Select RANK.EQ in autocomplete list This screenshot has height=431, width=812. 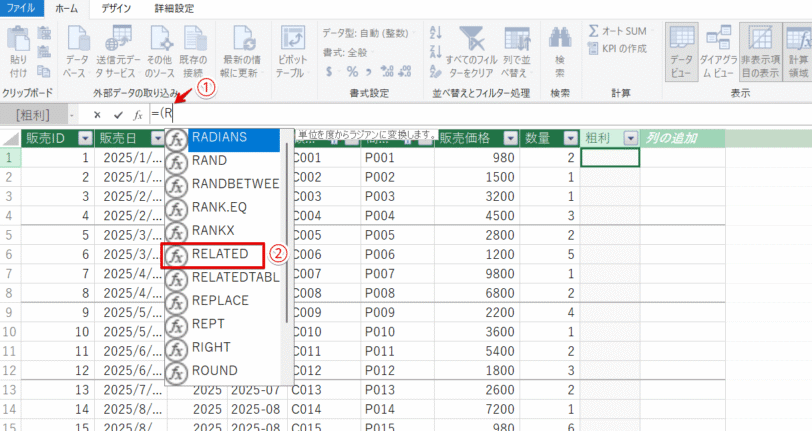[223, 207]
